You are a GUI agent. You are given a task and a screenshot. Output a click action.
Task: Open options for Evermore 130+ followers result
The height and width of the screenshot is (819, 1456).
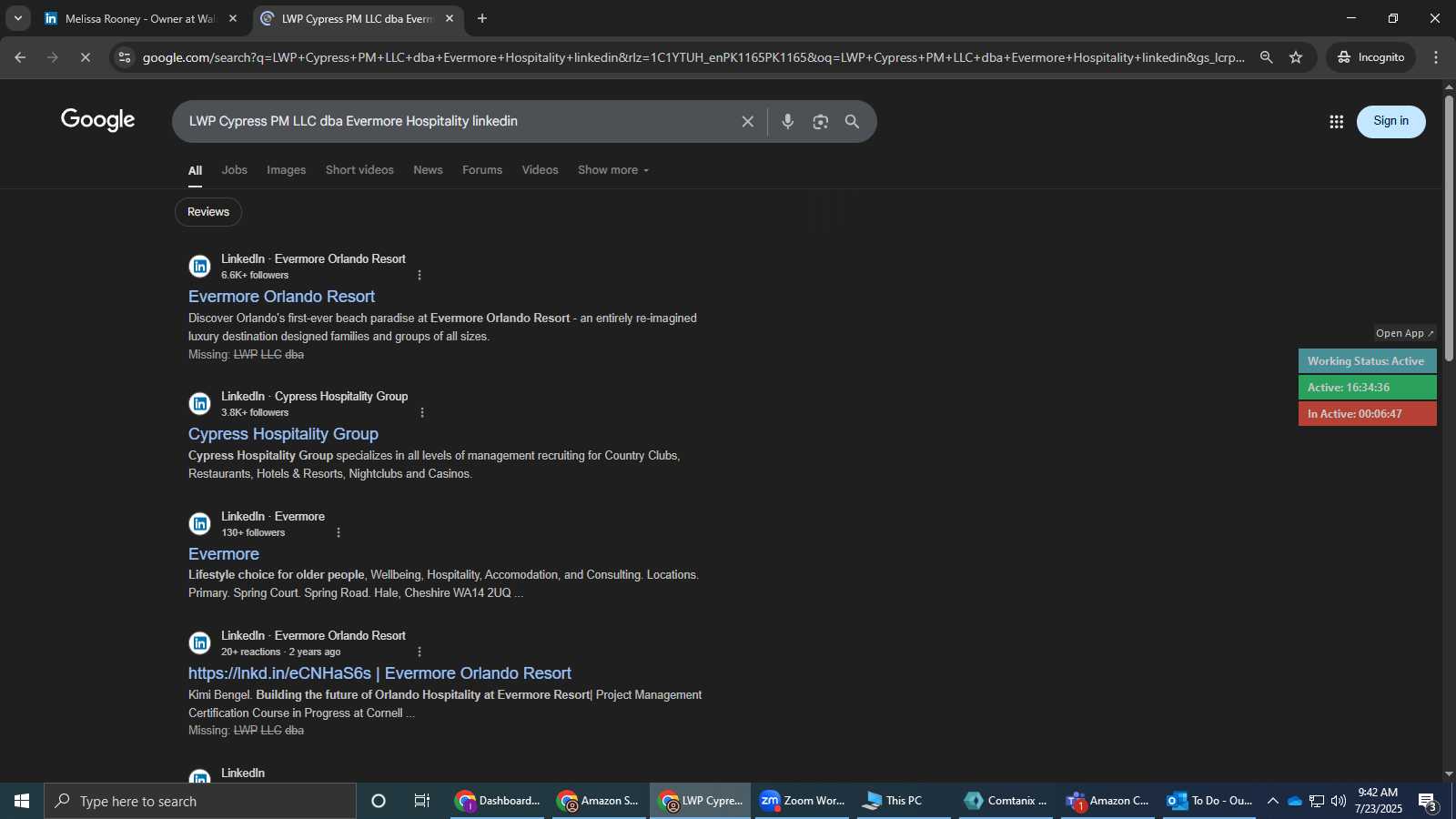tap(339, 532)
